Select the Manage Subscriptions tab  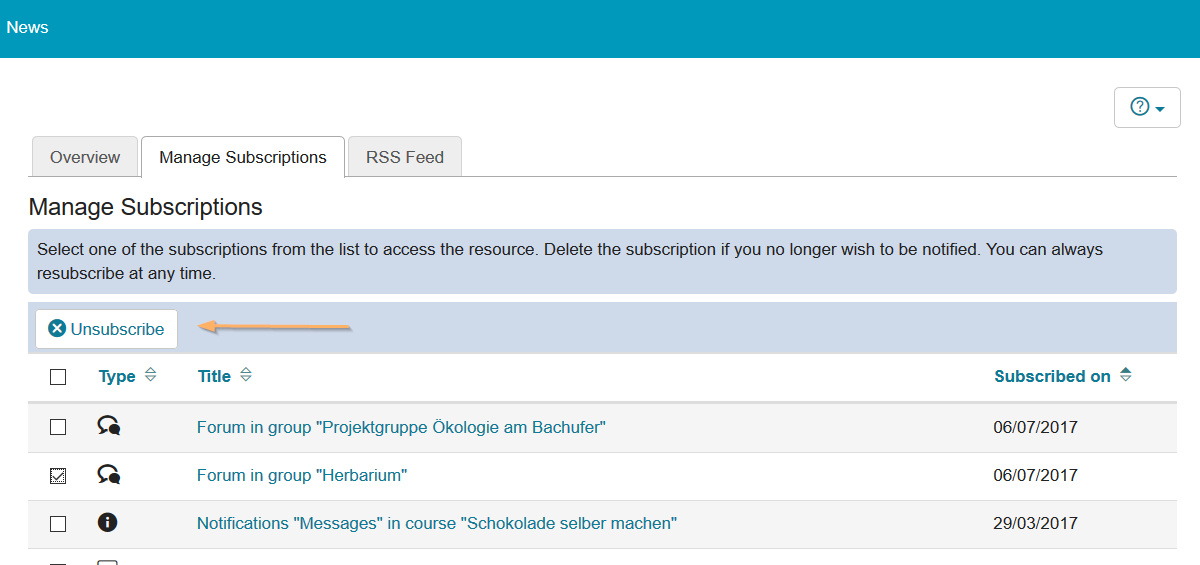(x=243, y=157)
